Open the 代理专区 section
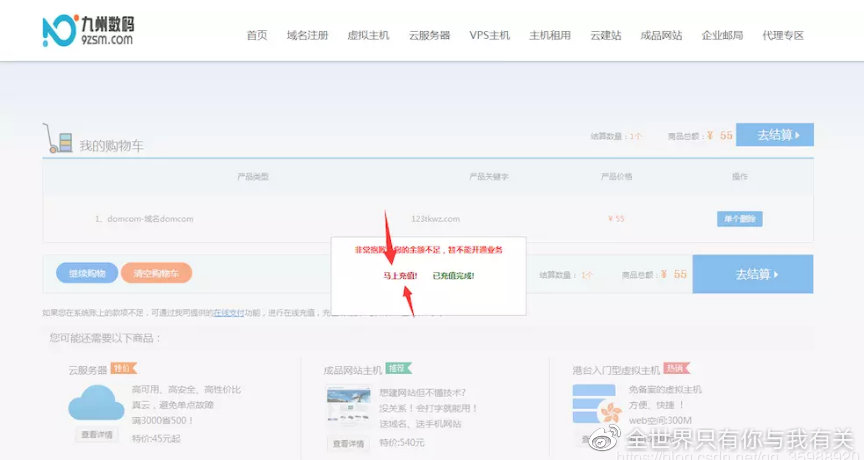Viewport: 864px width, 460px height. [783, 35]
